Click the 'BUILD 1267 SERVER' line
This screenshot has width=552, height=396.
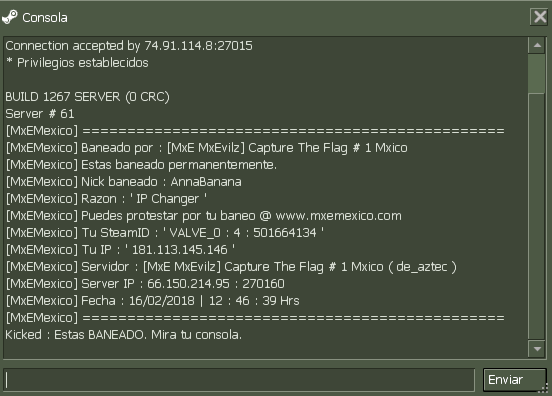pos(87,97)
